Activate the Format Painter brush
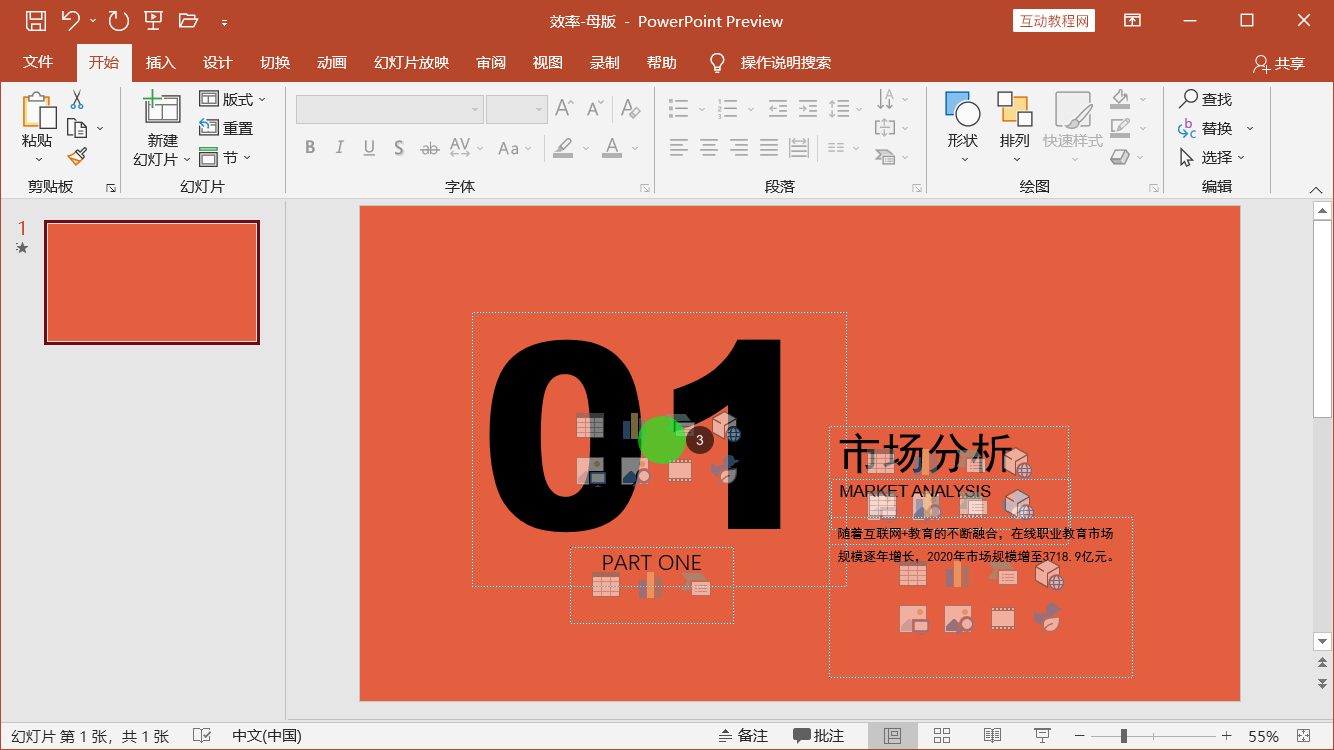This screenshot has width=1334, height=750. coord(77,157)
